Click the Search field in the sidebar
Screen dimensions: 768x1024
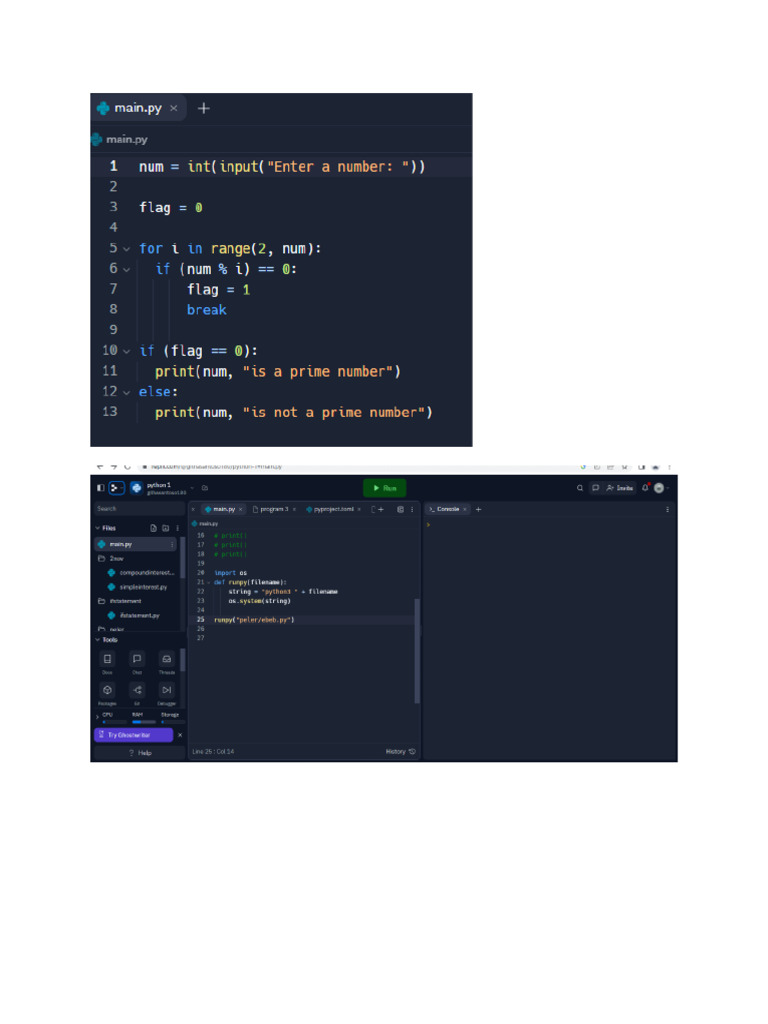(139, 509)
